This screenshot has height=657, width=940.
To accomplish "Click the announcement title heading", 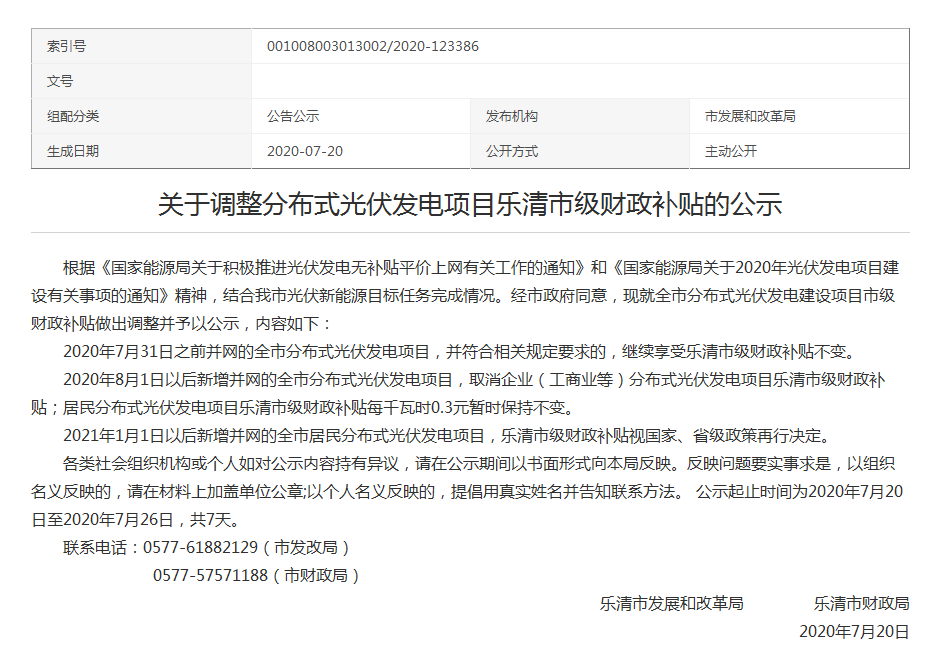I will pyautogui.click(x=470, y=205).
